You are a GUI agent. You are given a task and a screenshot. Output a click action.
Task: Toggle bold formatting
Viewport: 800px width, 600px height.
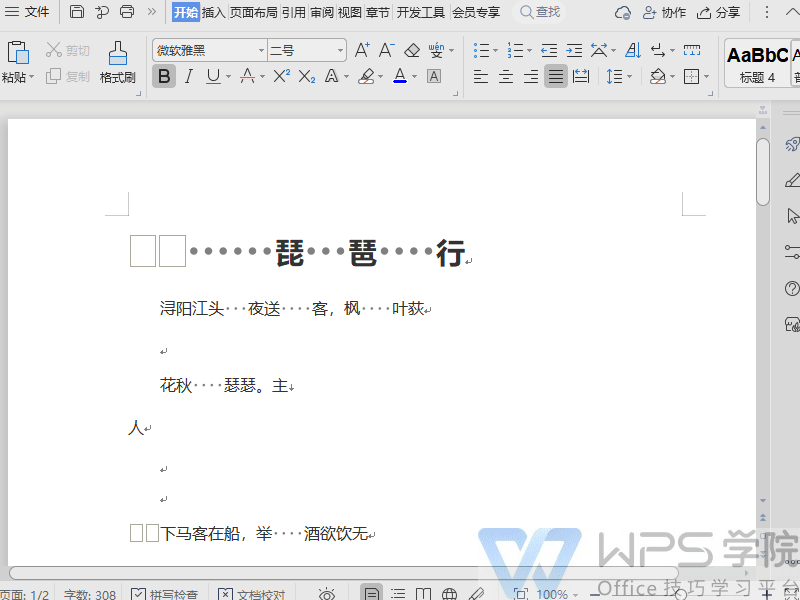pos(164,77)
